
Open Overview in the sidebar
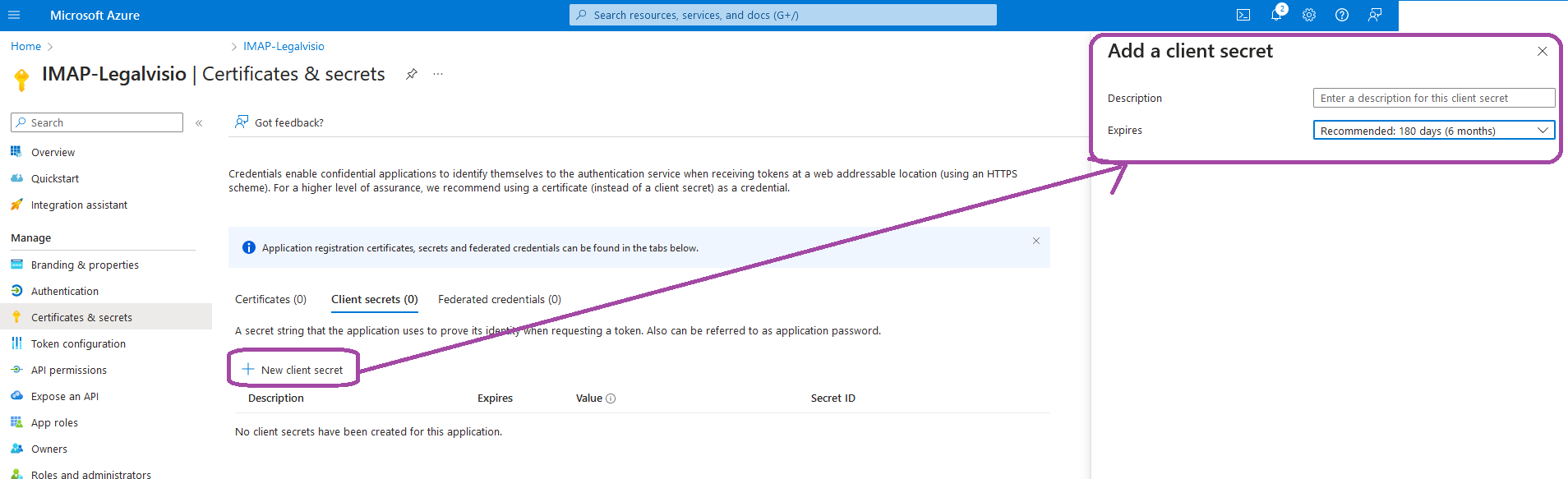click(53, 152)
